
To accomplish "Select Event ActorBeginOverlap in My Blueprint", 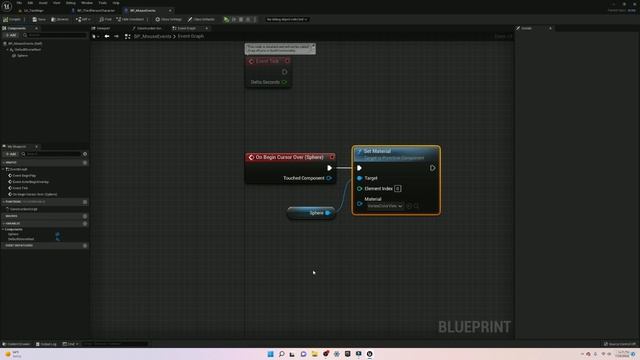I will (x=29, y=182).
